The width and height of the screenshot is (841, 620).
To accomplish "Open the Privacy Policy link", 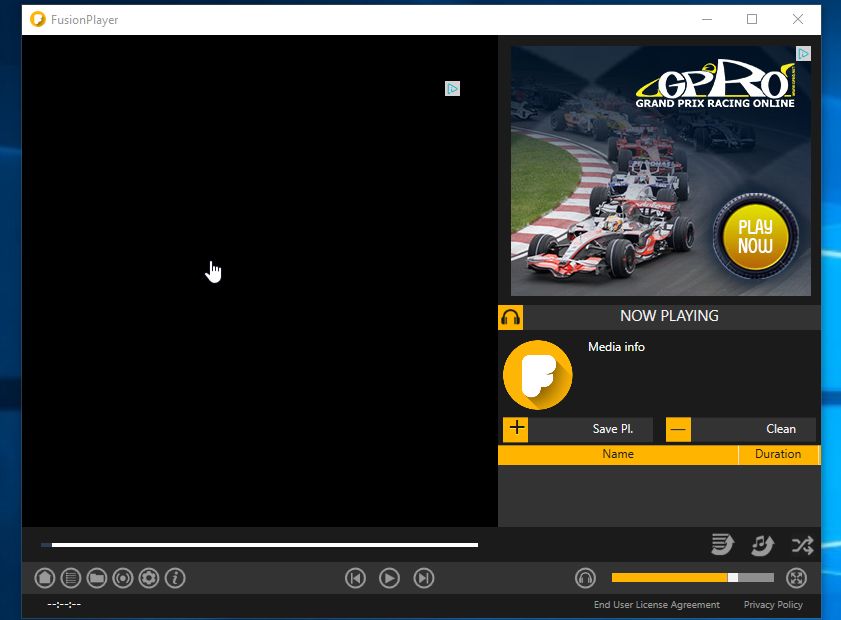I will (773, 604).
